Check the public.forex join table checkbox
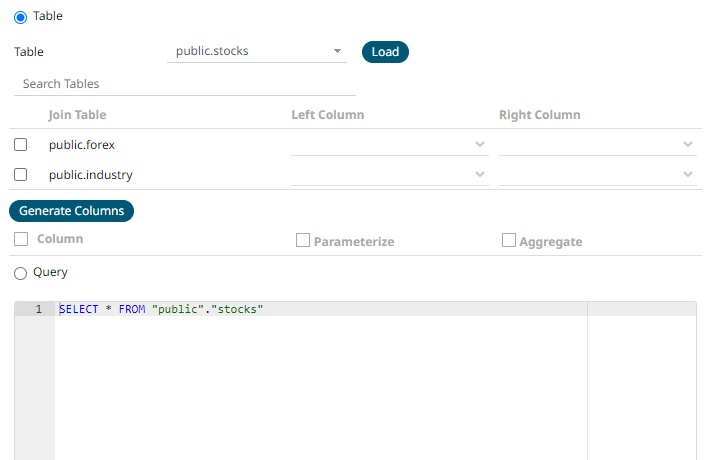The height and width of the screenshot is (460, 710). pyautogui.click(x=21, y=145)
